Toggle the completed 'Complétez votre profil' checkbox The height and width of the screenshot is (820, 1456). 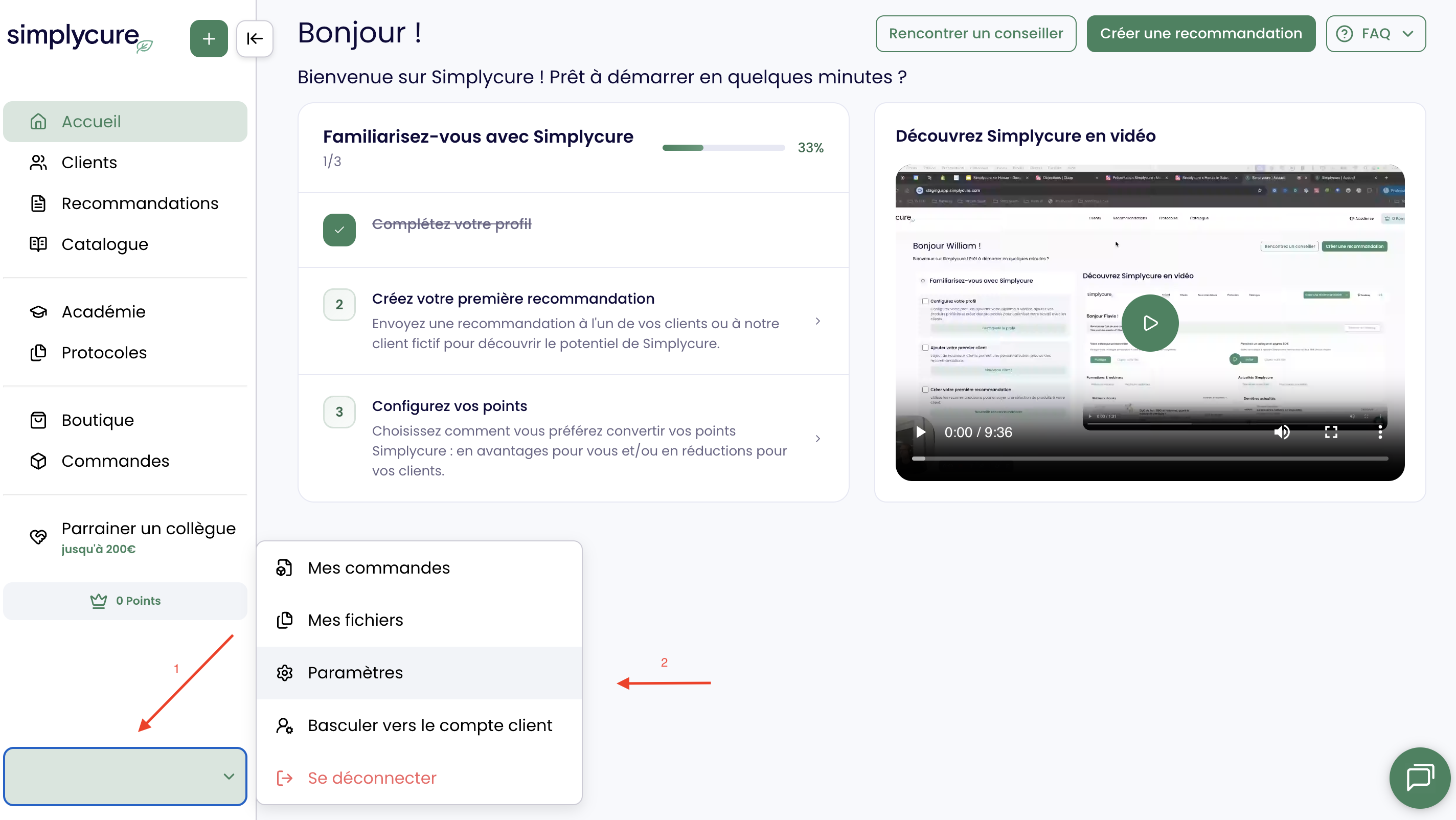(x=339, y=230)
